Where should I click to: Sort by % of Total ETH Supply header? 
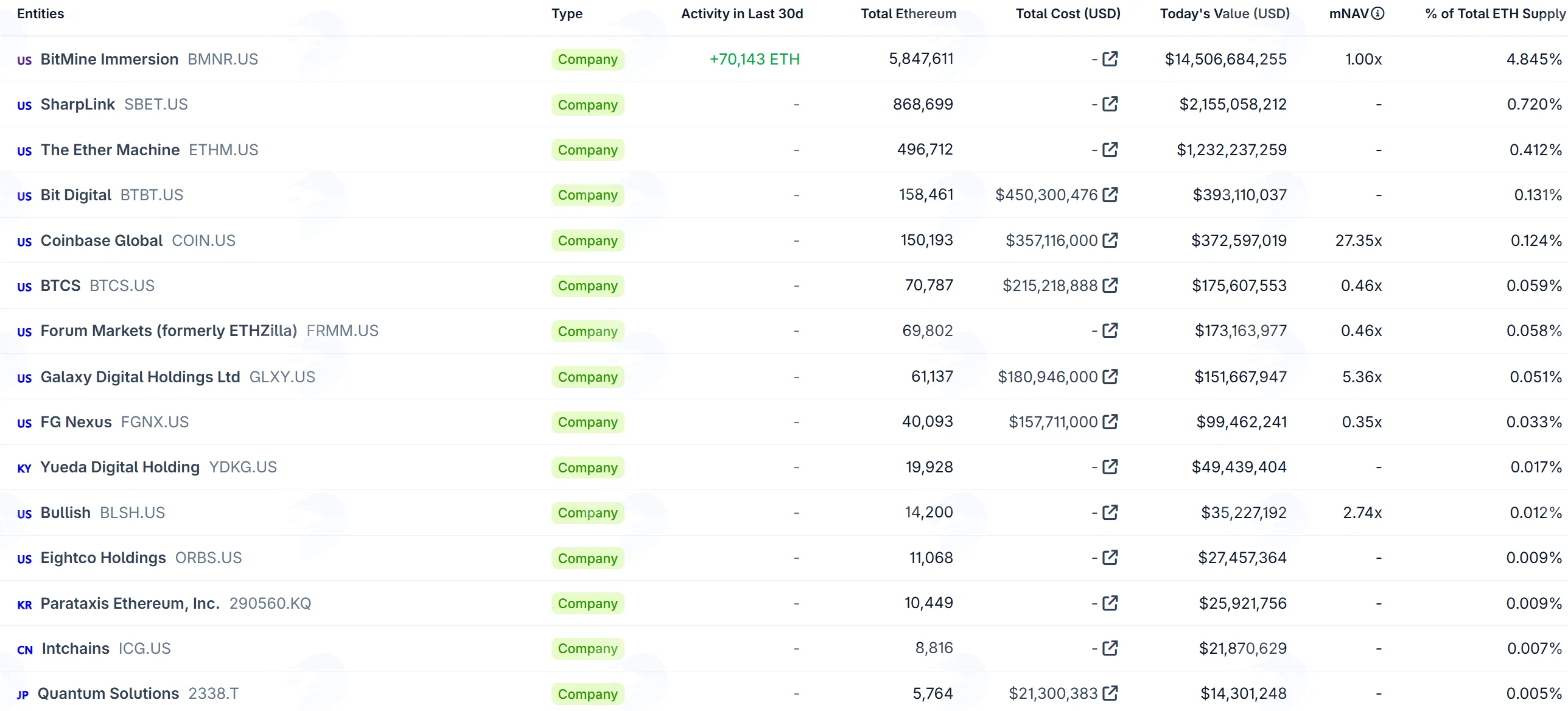click(1494, 13)
